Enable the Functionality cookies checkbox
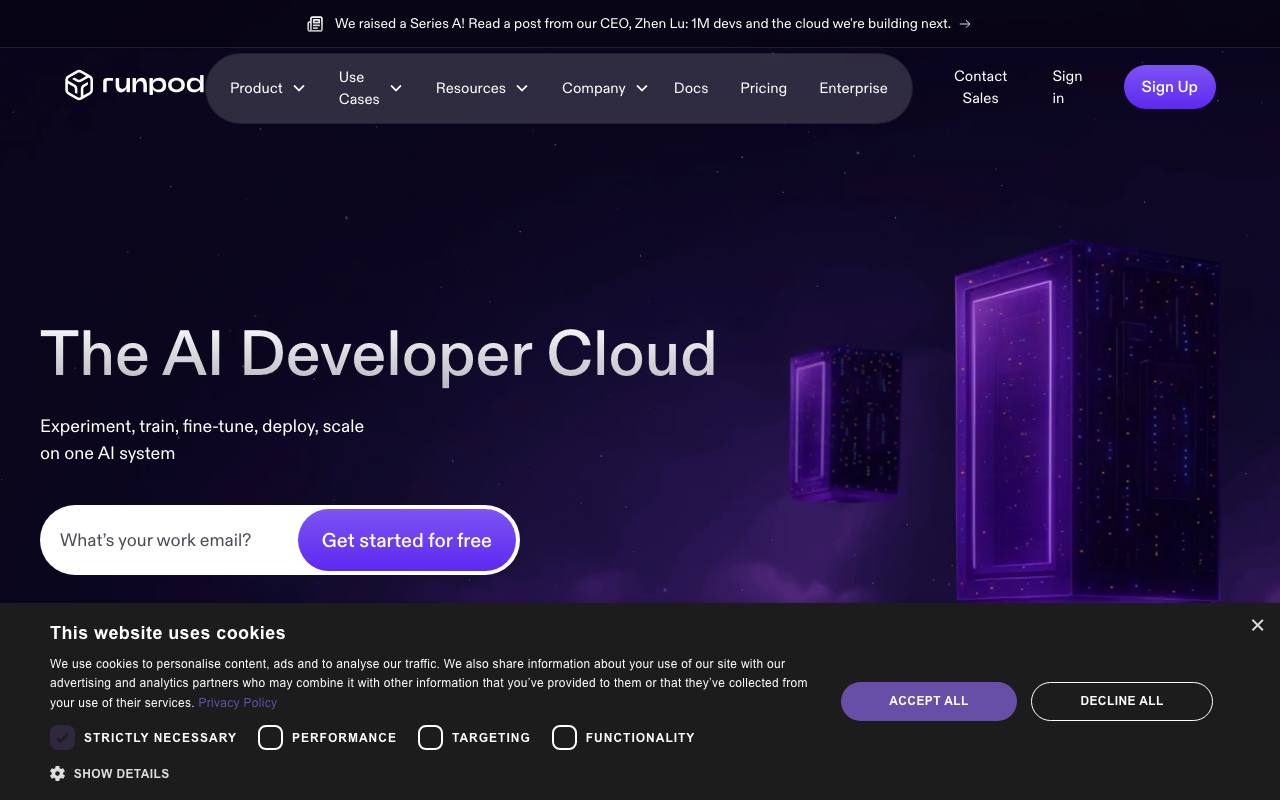The image size is (1280, 800). pos(564,737)
